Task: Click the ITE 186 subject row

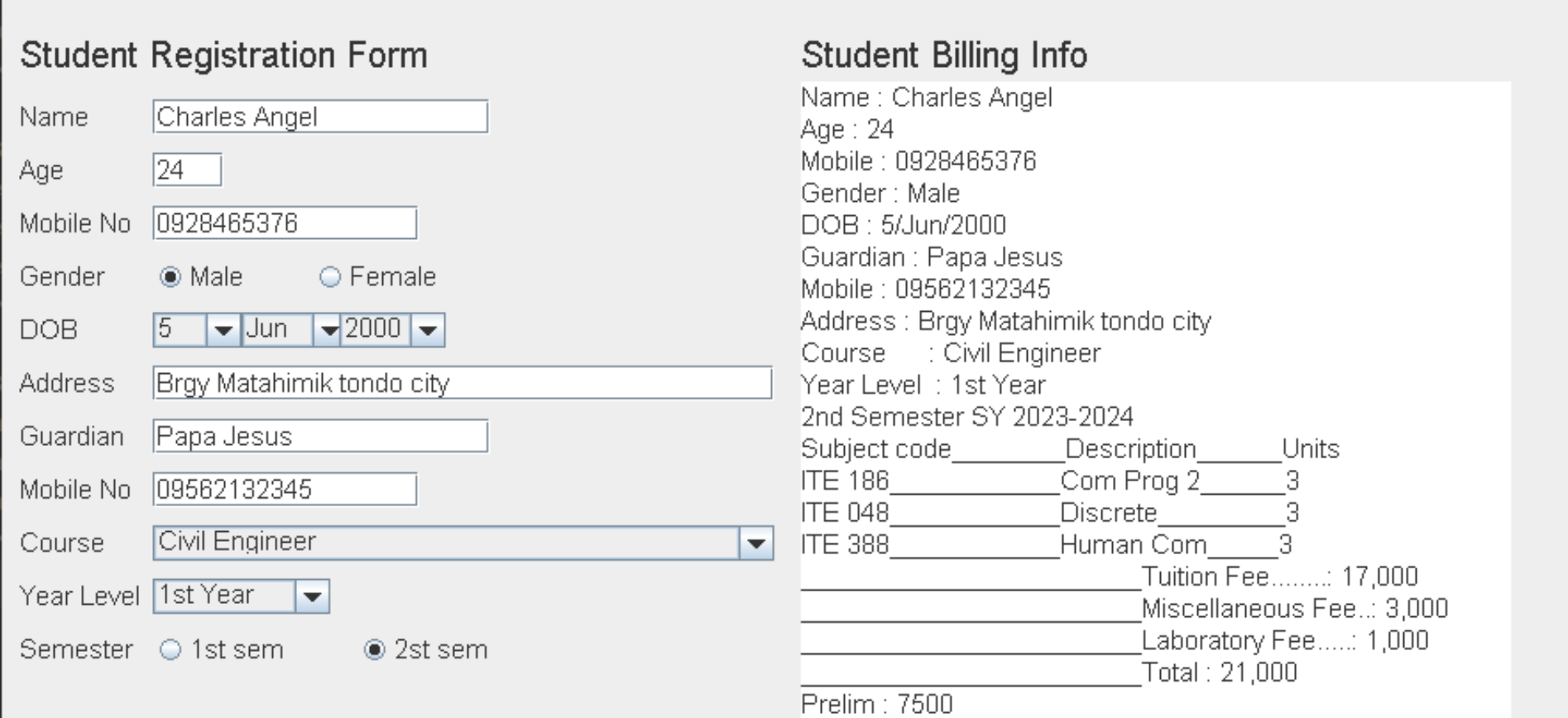Action: 1050,481
